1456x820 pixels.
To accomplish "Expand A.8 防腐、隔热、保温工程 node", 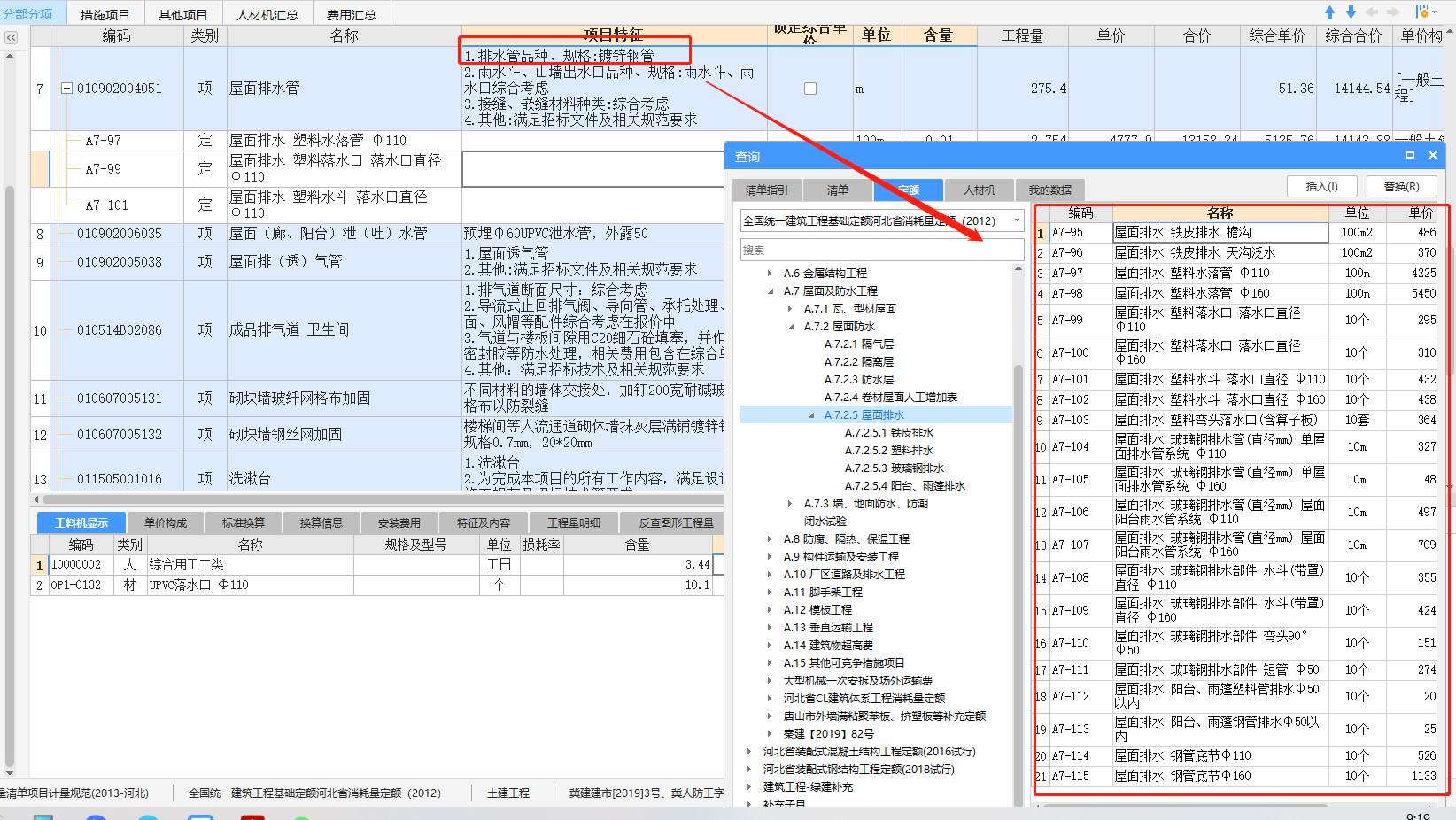I will coord(769,539).
